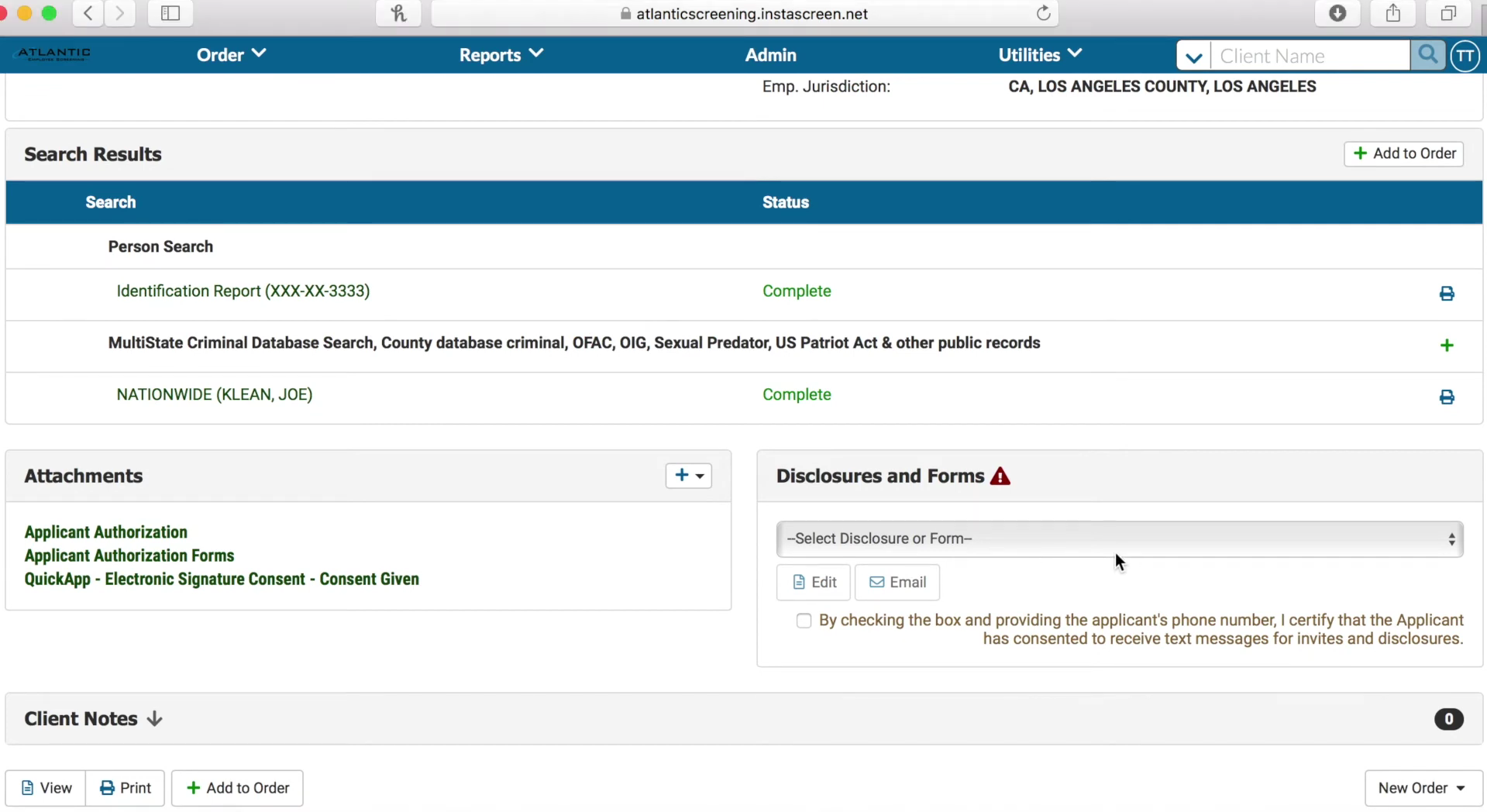Print the NATIONWIDE (KLEAN, JOE) result
The image size is (1487, 812).
pyautogui.click(x=1446, y=397)
